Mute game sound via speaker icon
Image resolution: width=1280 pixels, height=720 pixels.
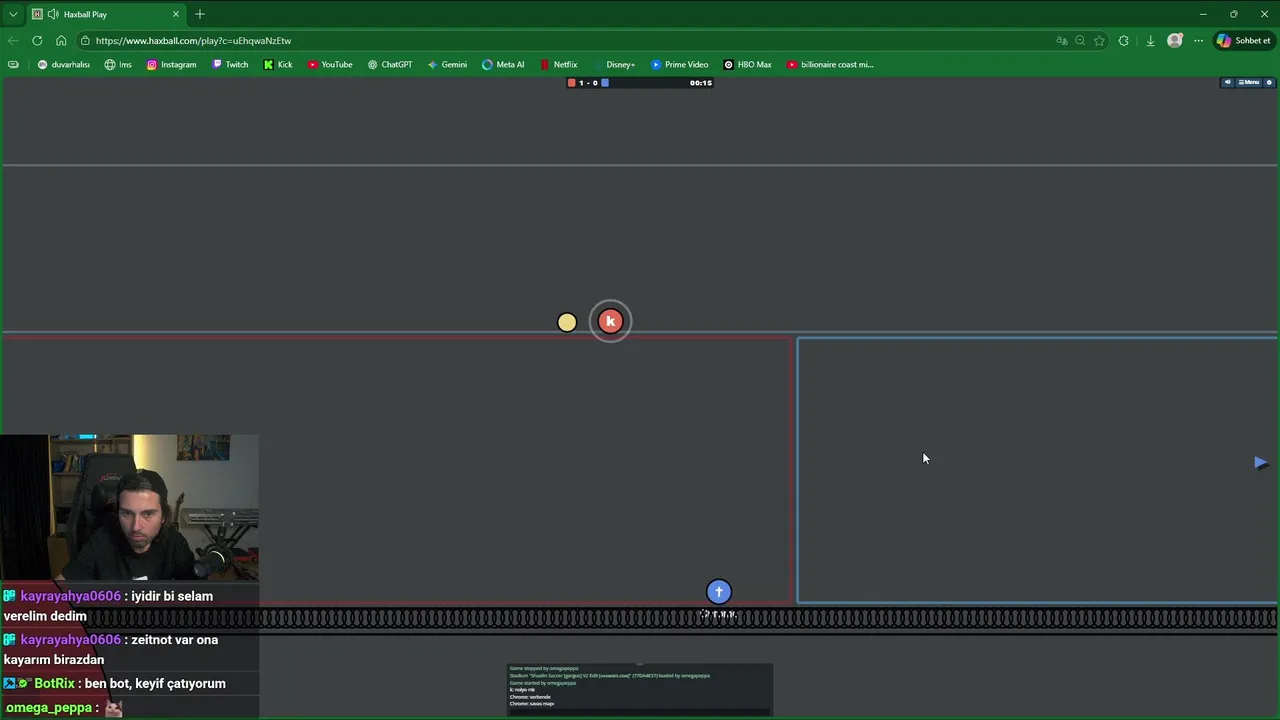[x=1228, y=83]
